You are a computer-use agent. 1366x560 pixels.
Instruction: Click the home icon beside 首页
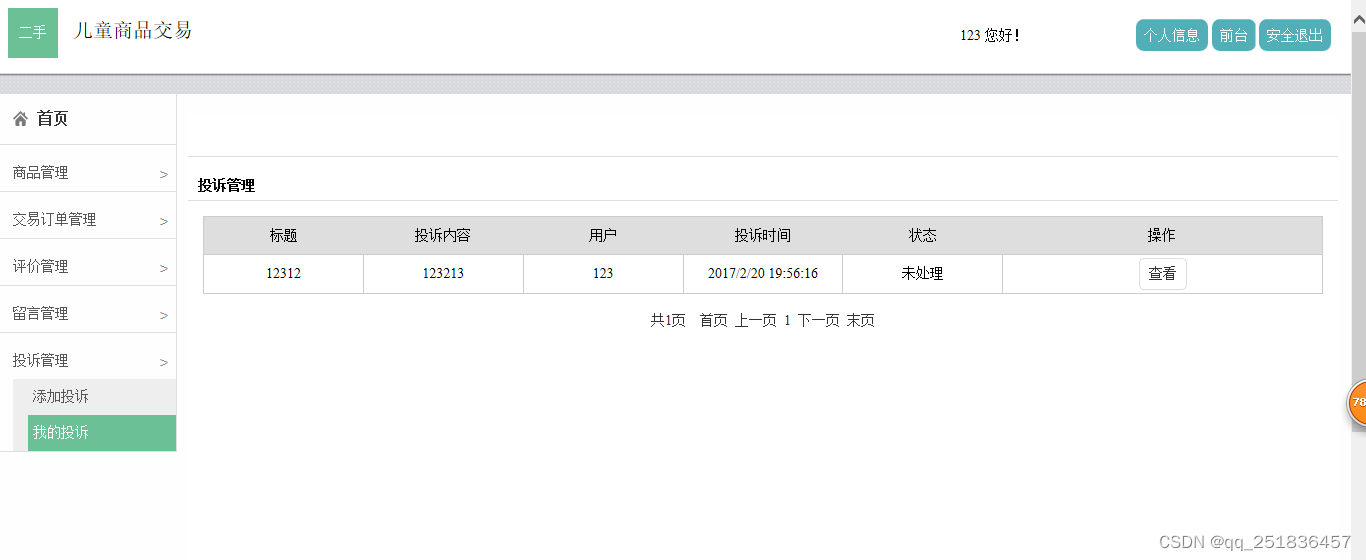[20, 119]
